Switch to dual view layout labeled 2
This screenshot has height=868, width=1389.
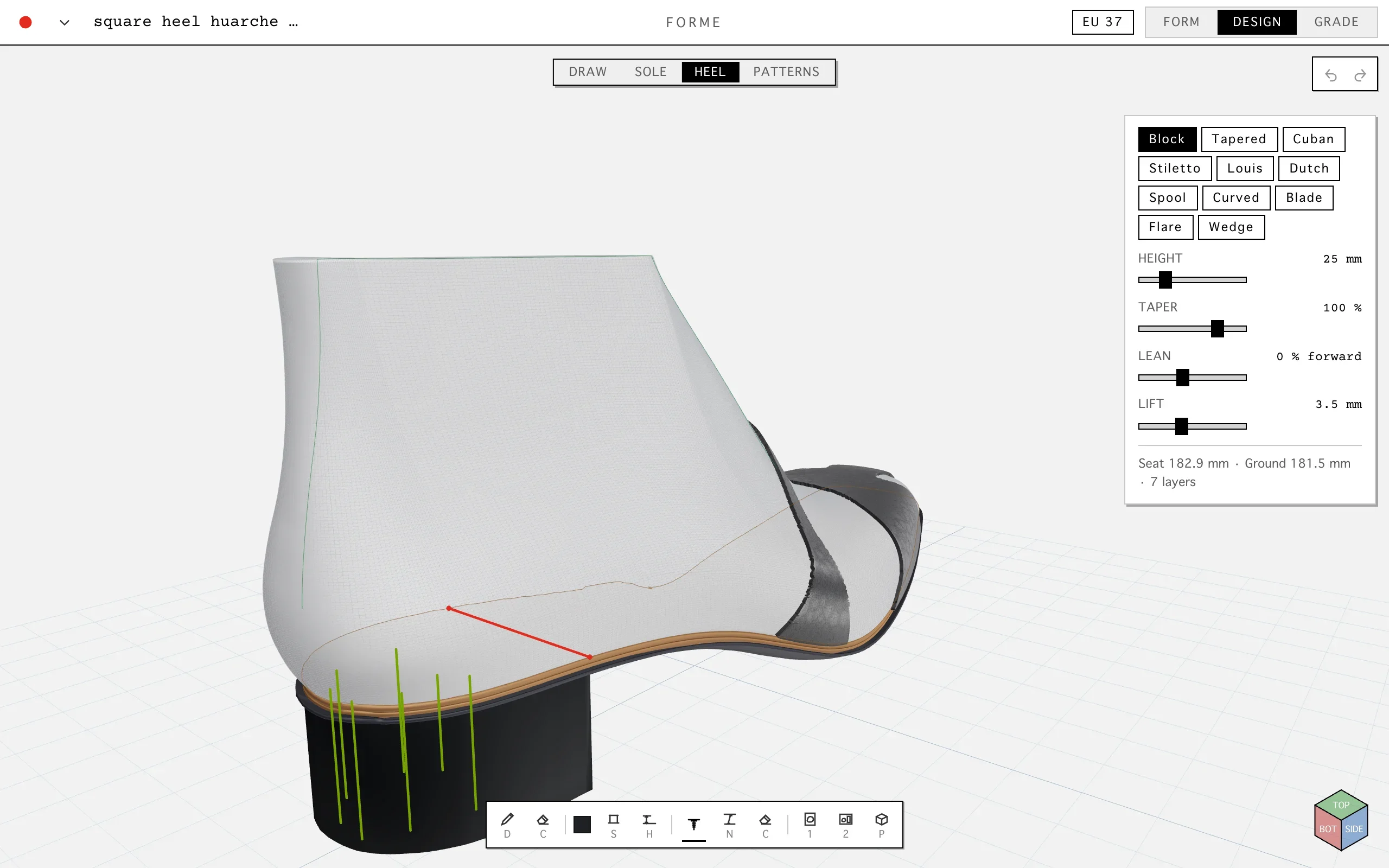[x=845, y=825]
